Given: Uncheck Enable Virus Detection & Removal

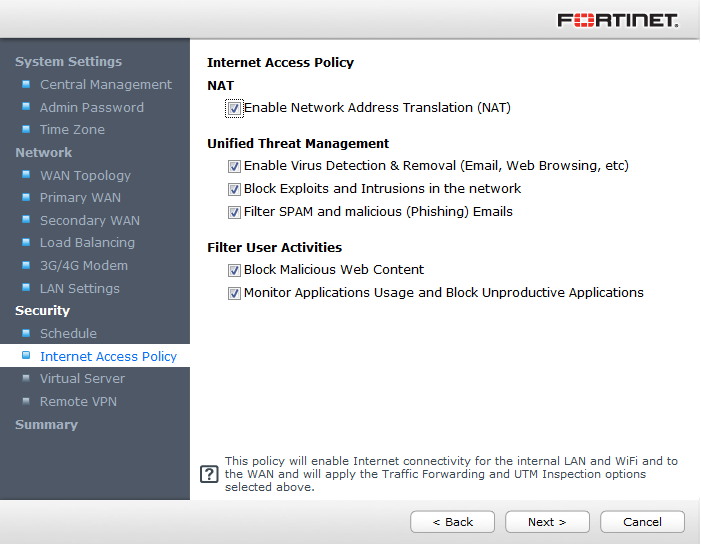Looking at the screenshot, I should pyautogui.click(x=234, y=166).
